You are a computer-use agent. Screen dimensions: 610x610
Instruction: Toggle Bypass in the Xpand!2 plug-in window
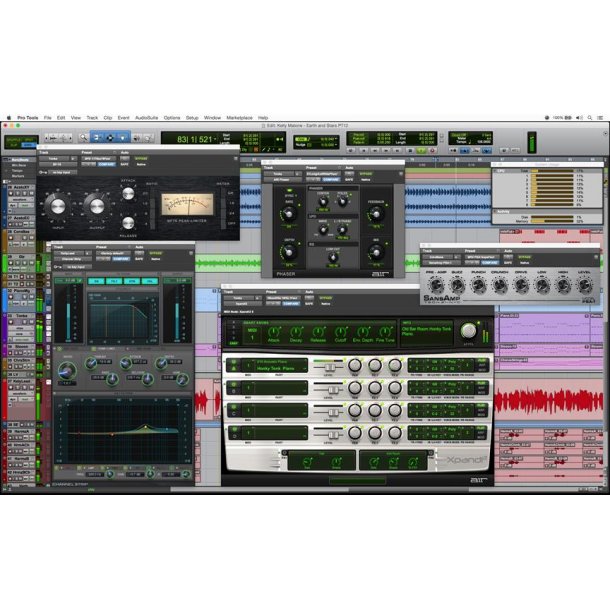(x=326, y=298)
